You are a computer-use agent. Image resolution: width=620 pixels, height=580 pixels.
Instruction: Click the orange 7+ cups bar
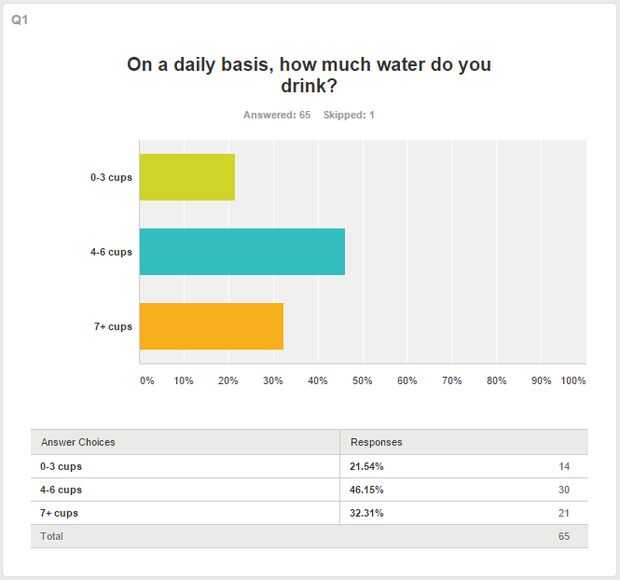pyautogui.click(x=211, y=326)
